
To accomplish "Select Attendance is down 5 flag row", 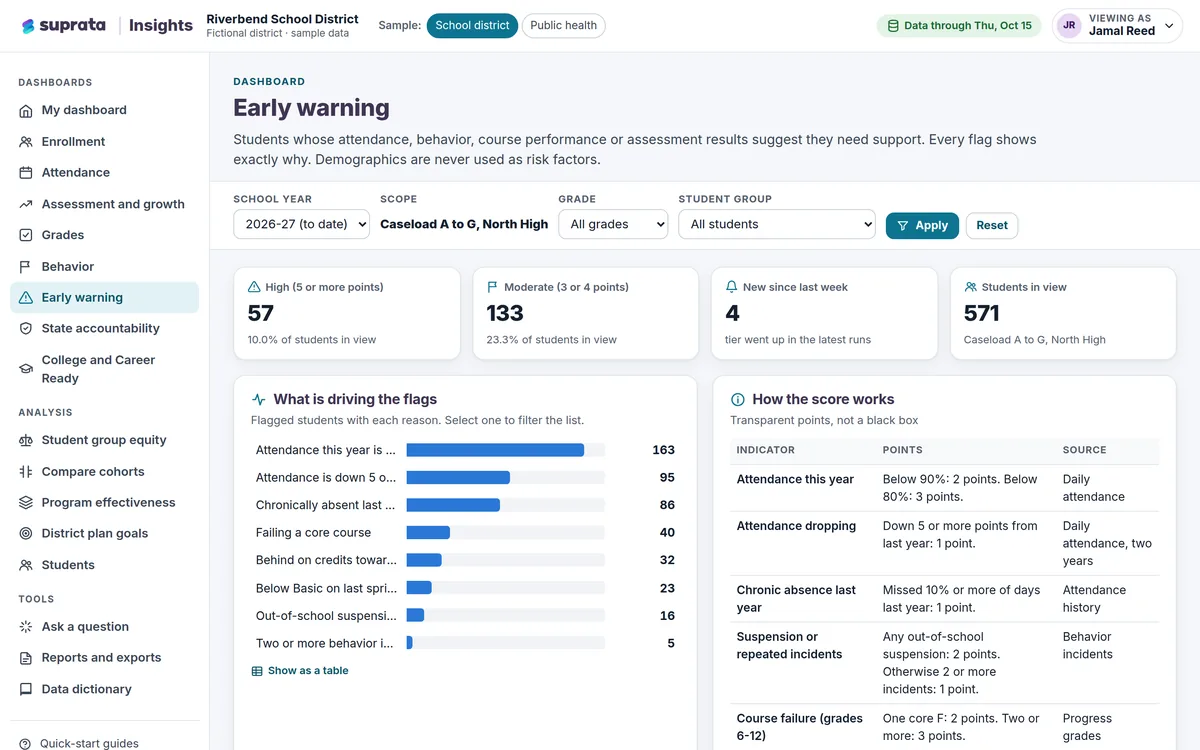I will [465, 478].
